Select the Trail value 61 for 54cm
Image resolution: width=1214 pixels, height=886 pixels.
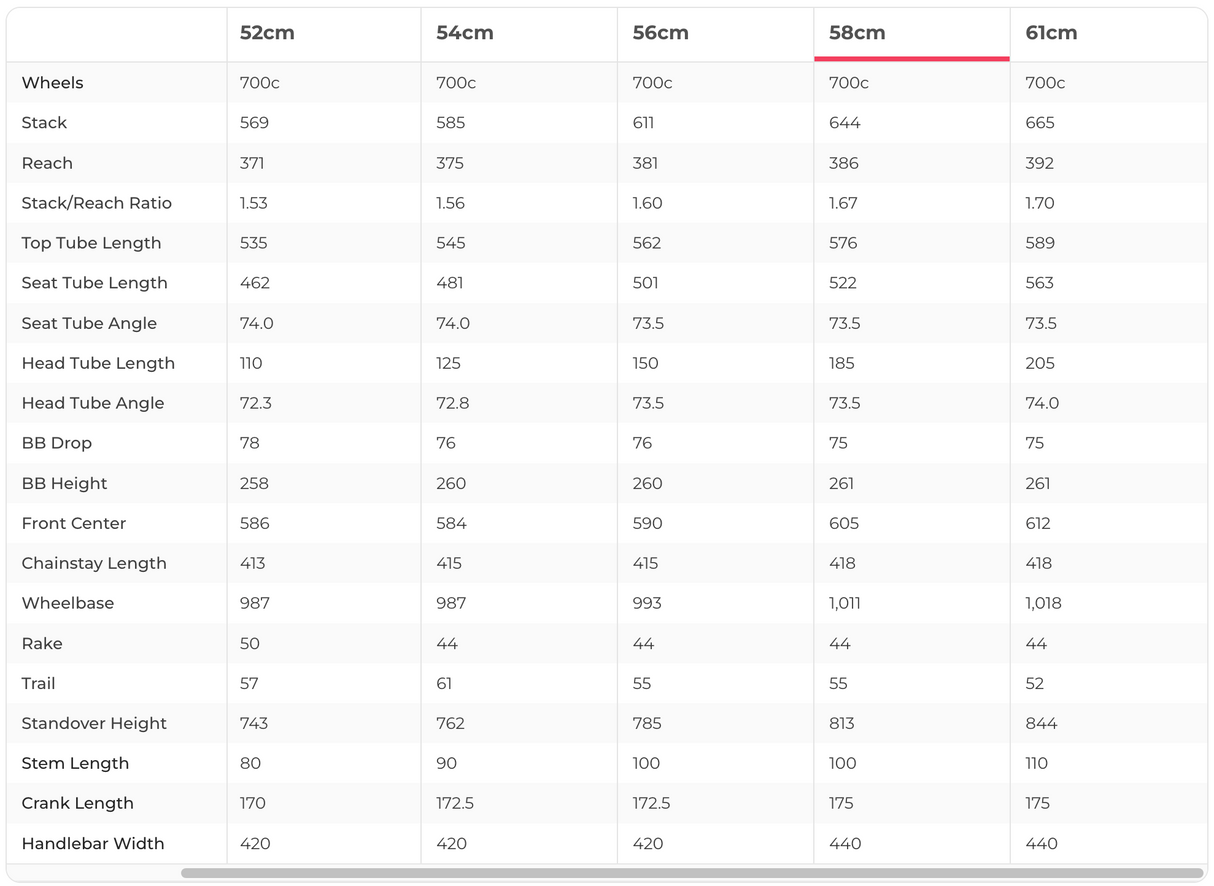(x=445, y=683)
